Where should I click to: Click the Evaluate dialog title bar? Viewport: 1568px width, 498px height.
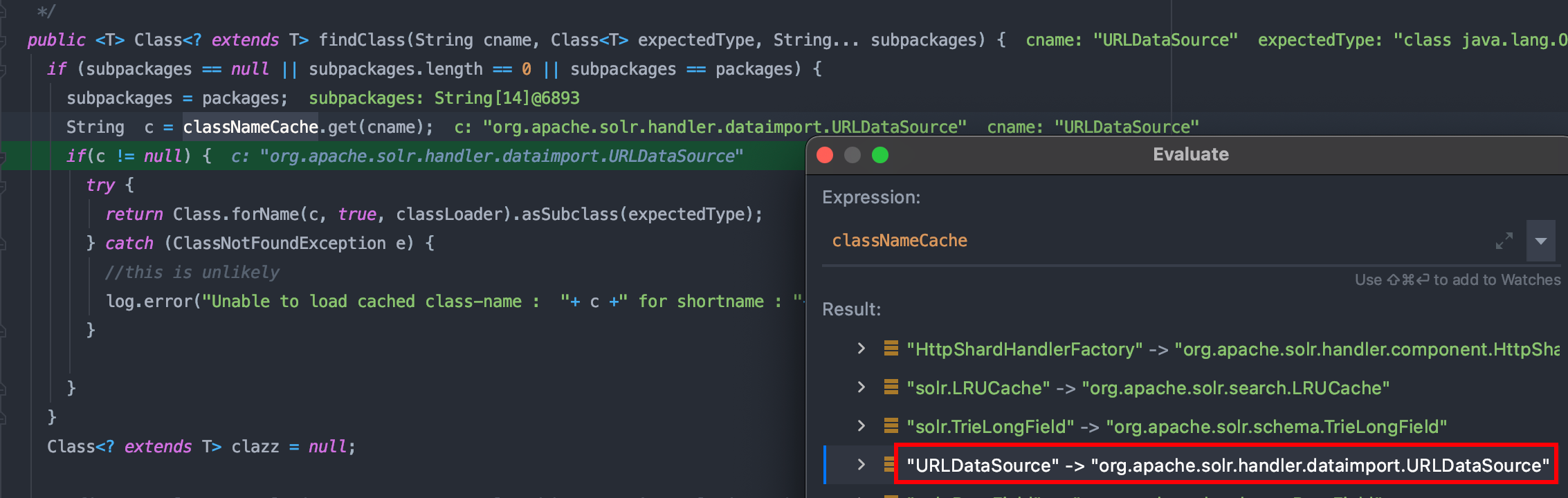click(1190, 154)
